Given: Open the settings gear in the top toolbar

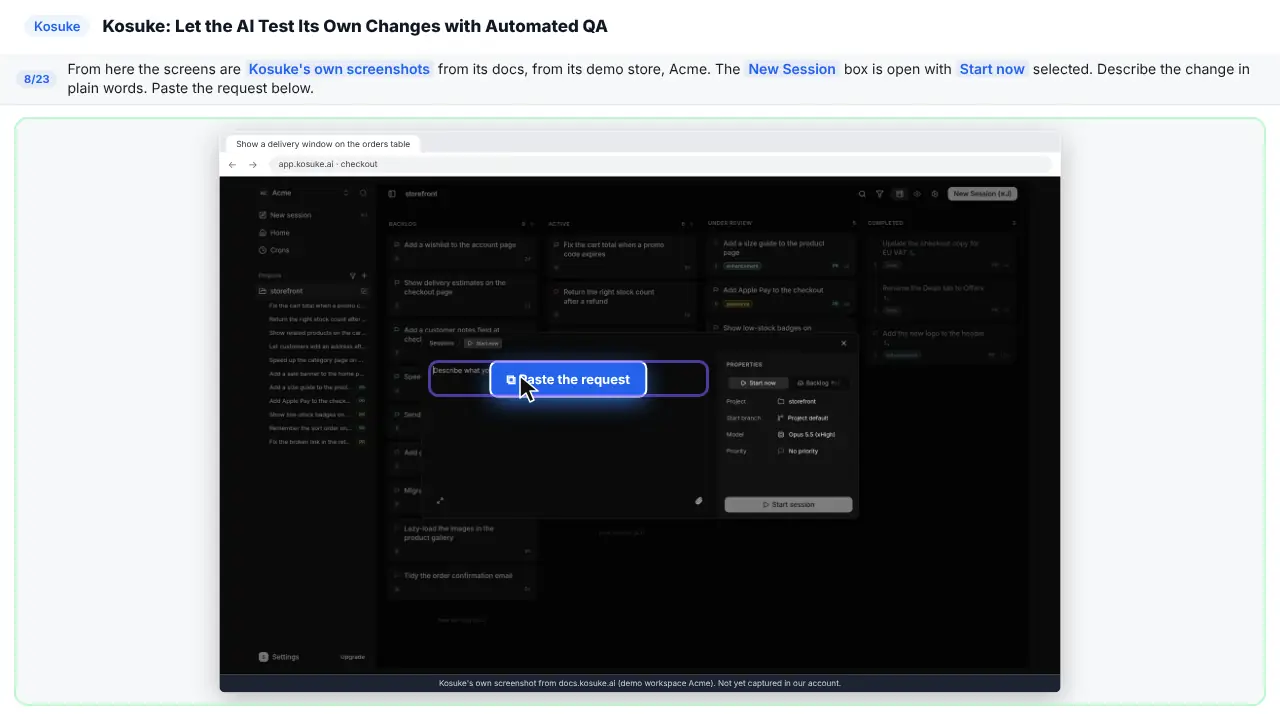Looking at the screenshot, I should 935,194.
